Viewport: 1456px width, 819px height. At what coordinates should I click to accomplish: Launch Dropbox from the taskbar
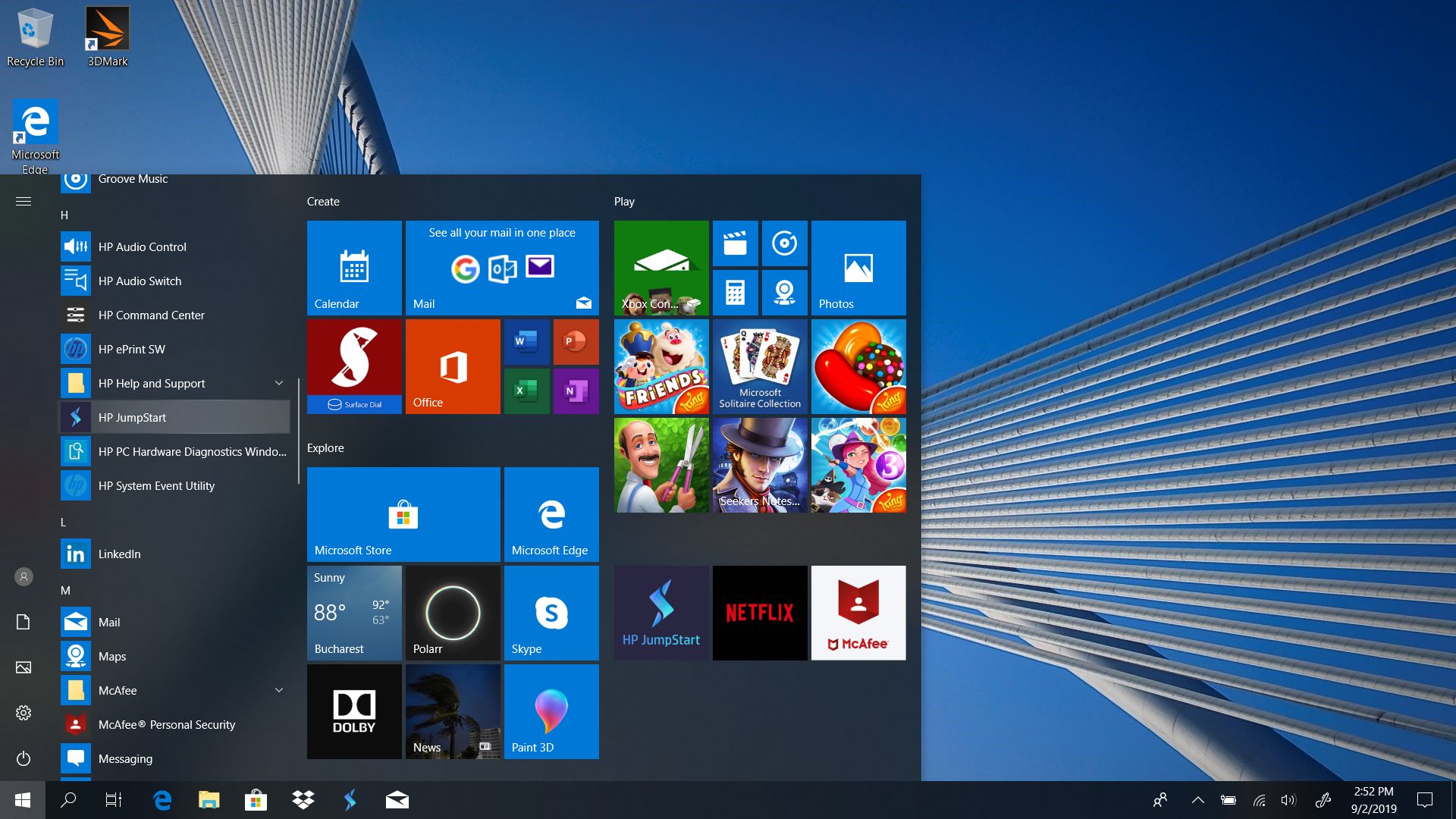coord(303,800)
